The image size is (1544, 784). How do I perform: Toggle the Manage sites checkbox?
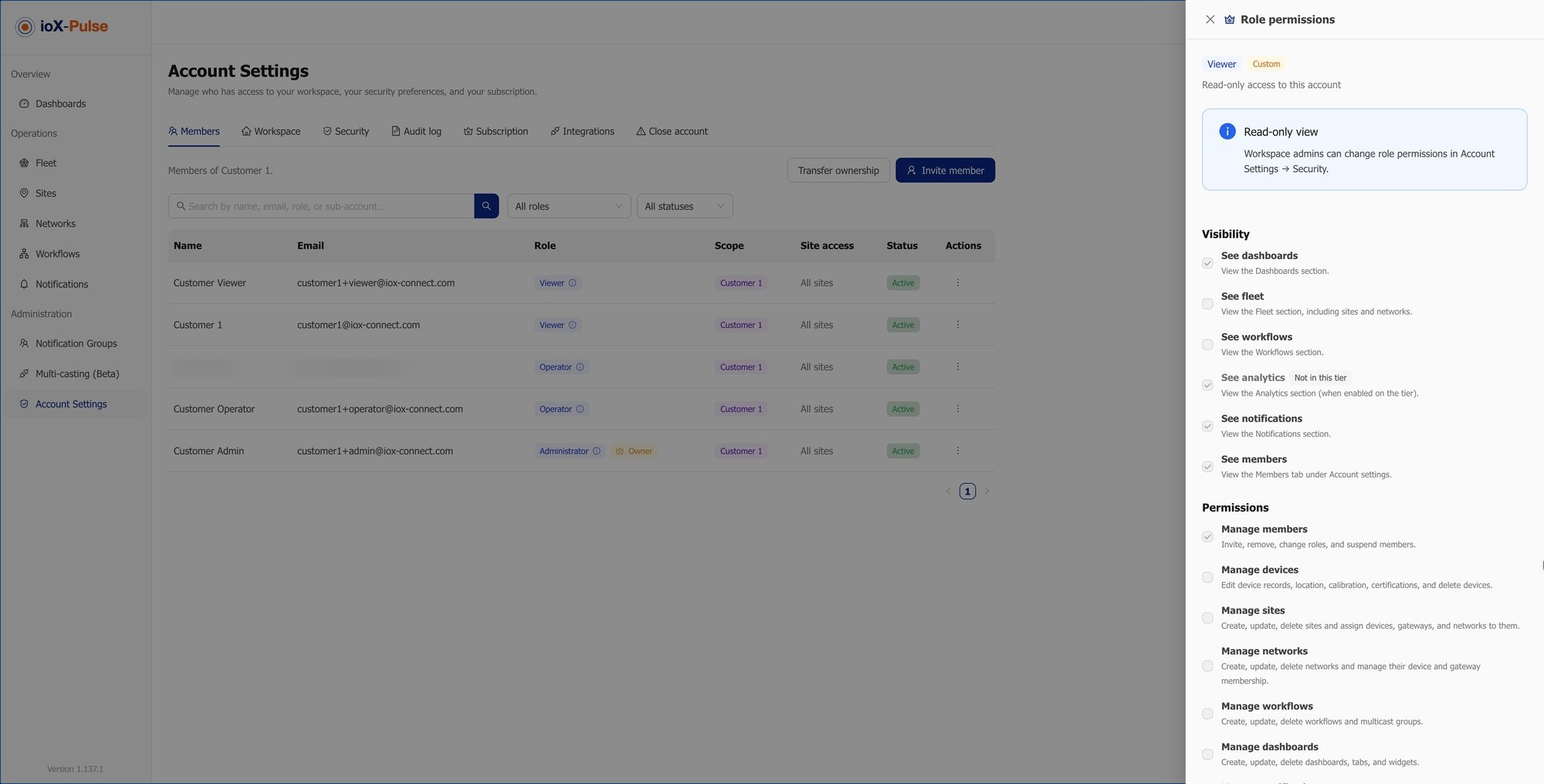pyautogui.click(x=1207, y=618)
